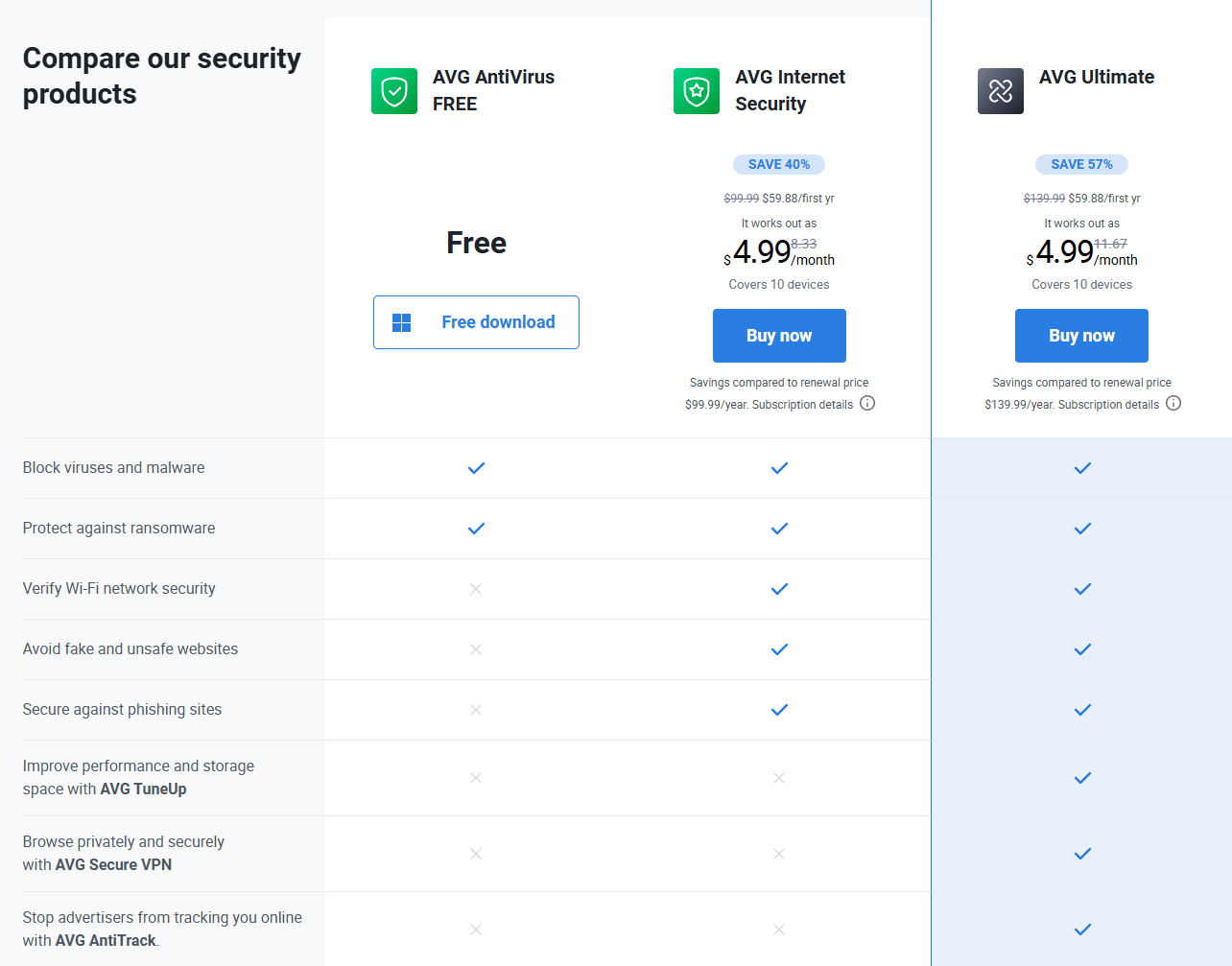Image resolution: width=1232 pixels, height=966 pixels.
Task: Click Ultimate checkmark for AVG Secure VPN
Action: [x=1082, y=854]
